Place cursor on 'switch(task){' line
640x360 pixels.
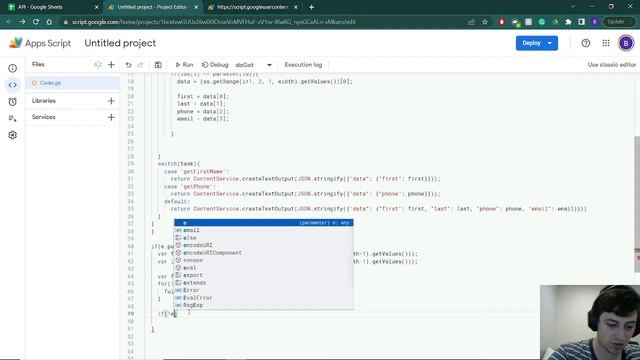179,164
